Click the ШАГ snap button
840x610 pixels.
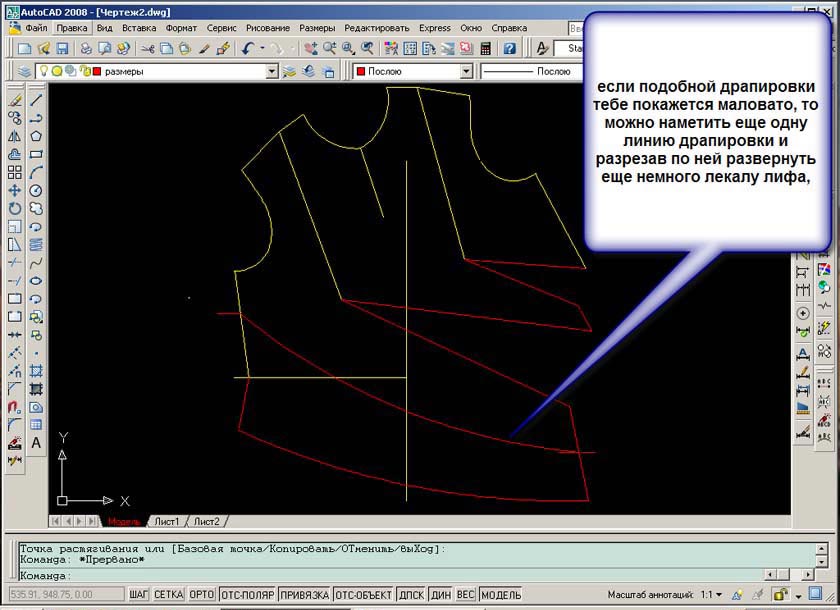coord(139,595)
